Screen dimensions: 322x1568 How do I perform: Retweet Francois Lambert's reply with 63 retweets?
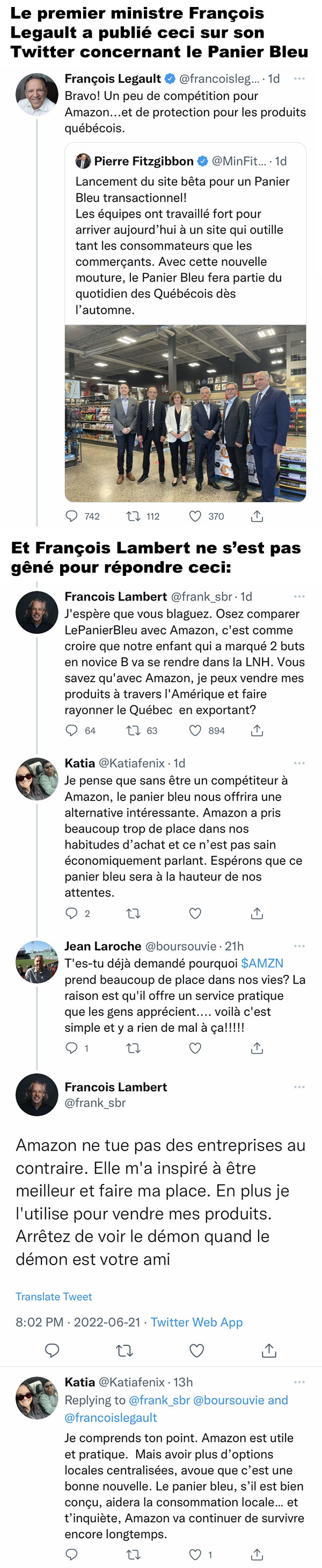coord(133,731)
